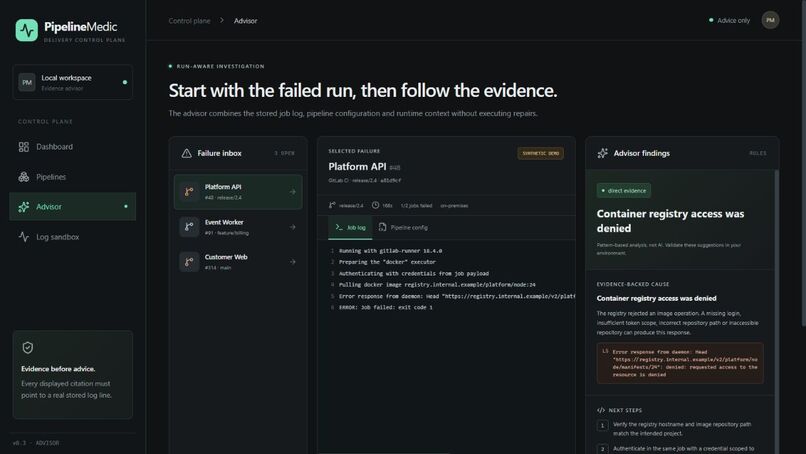Image resolution: width=806 pixels, height=454 pixels.
Task: Click the 'Evidence-backed cause' section heading
Action: pyautogui.click(x=633, y=284)
